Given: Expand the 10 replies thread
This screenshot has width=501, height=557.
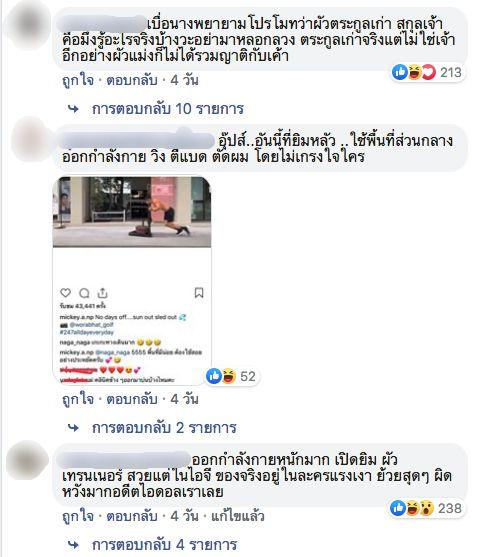Looking at the screenshot, I should click(x=168, y=109).
